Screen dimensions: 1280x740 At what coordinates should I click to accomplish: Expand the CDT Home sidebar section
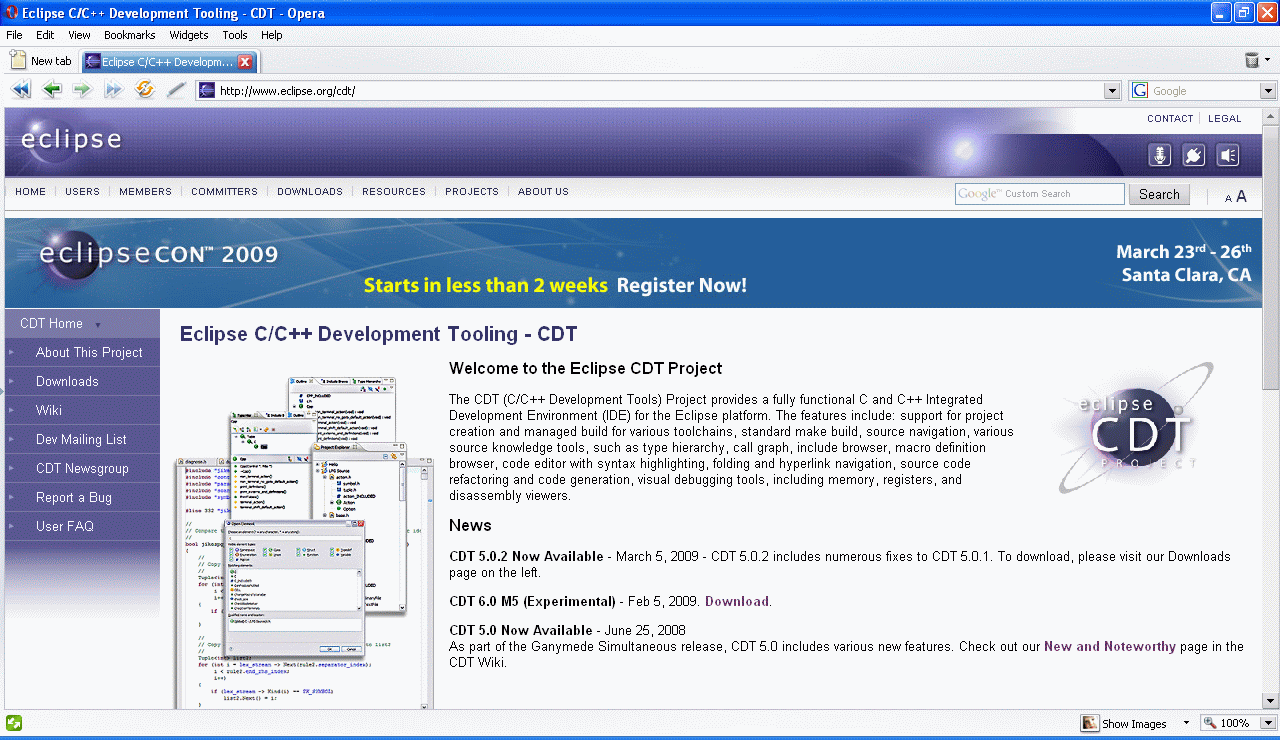click(98, 325)
